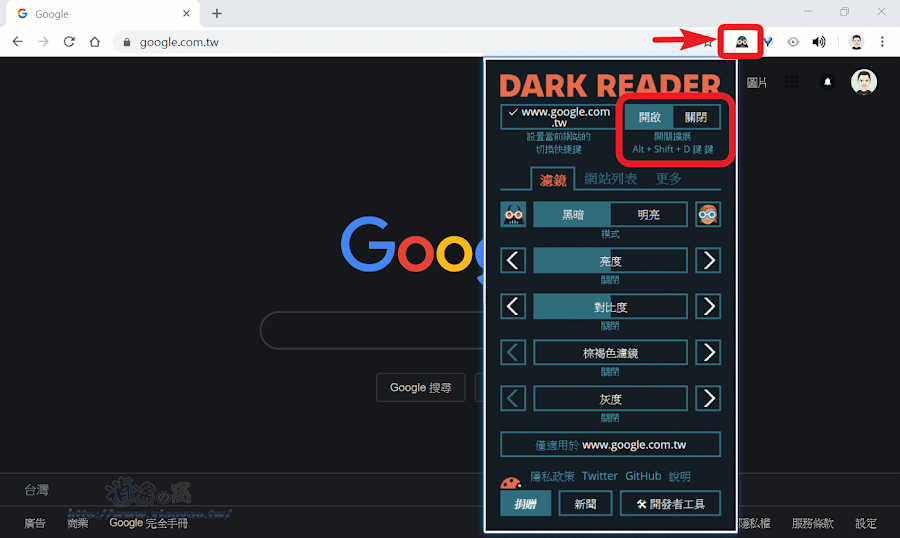The height and width of the screenshot is (538, 900).
Task: Open the 隱私政策 privacy link
Action: [552, 476]
